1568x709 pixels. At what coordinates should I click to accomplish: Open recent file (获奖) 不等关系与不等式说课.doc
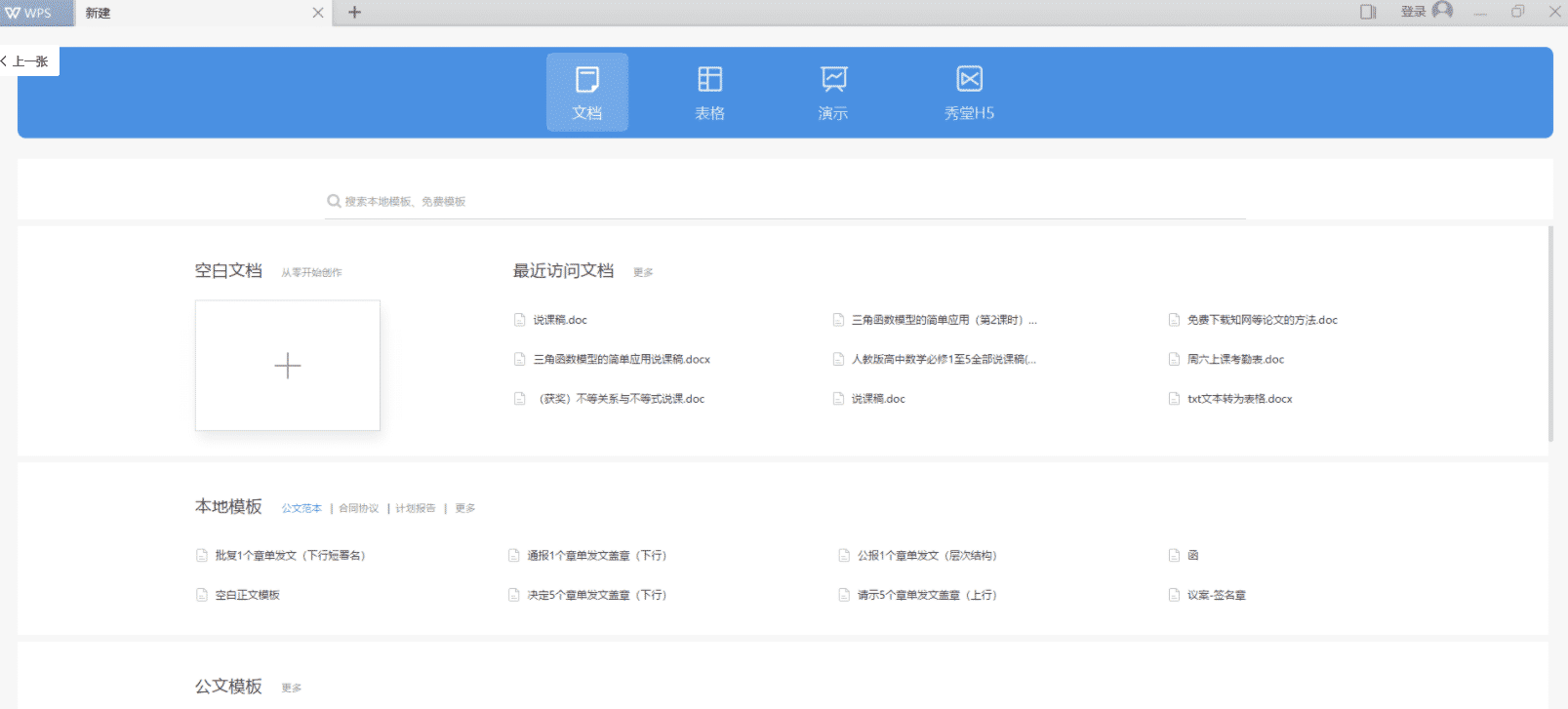(x=622, y=399)
